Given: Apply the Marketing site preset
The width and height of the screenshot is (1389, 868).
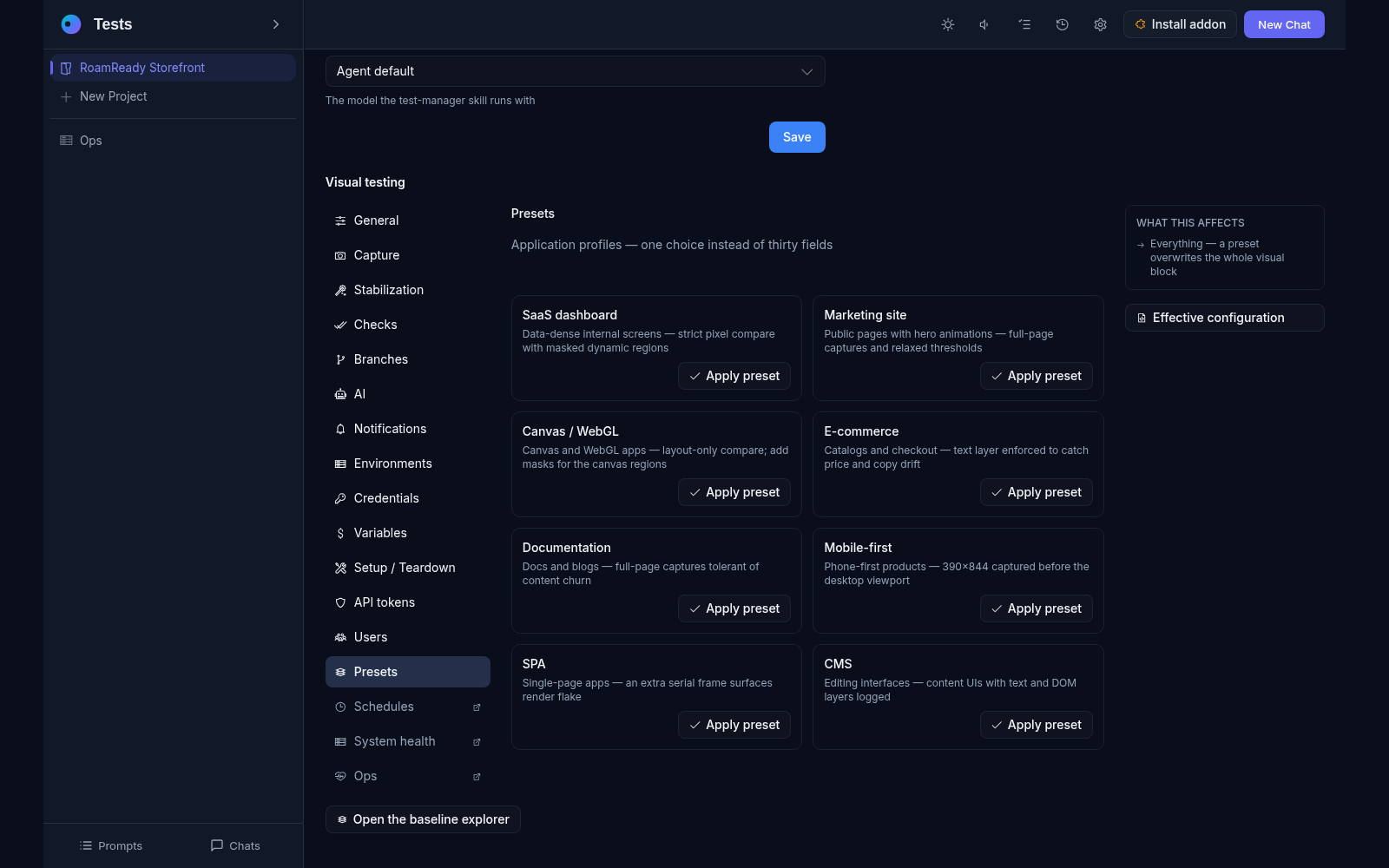Looking at the screenshot, I should tap(1037, 376).
